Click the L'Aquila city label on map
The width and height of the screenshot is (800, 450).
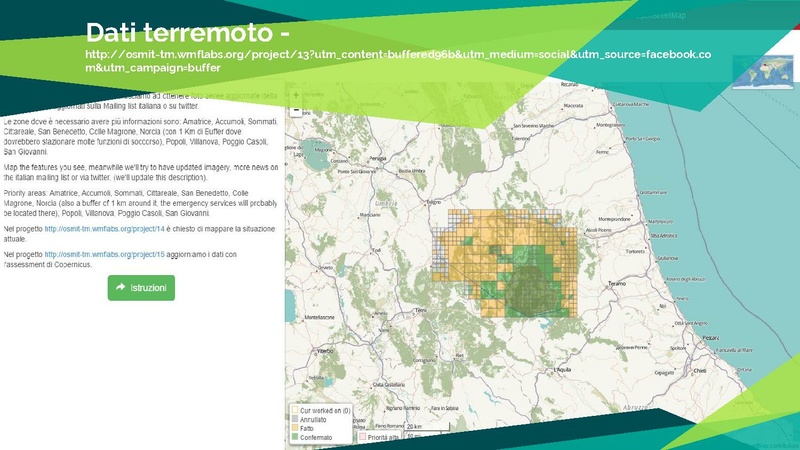click(561, 370)
